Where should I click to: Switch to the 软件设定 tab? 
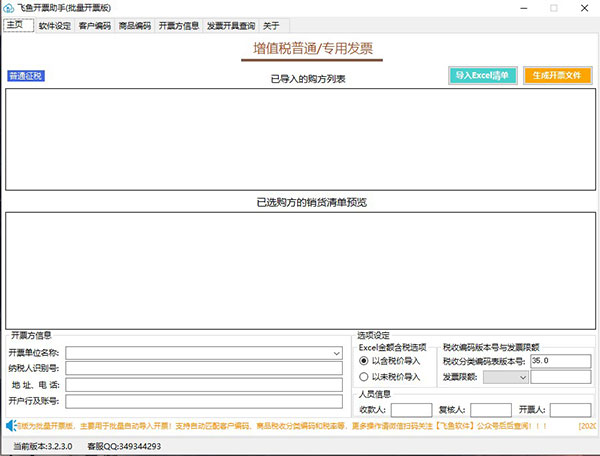[55, 26]
